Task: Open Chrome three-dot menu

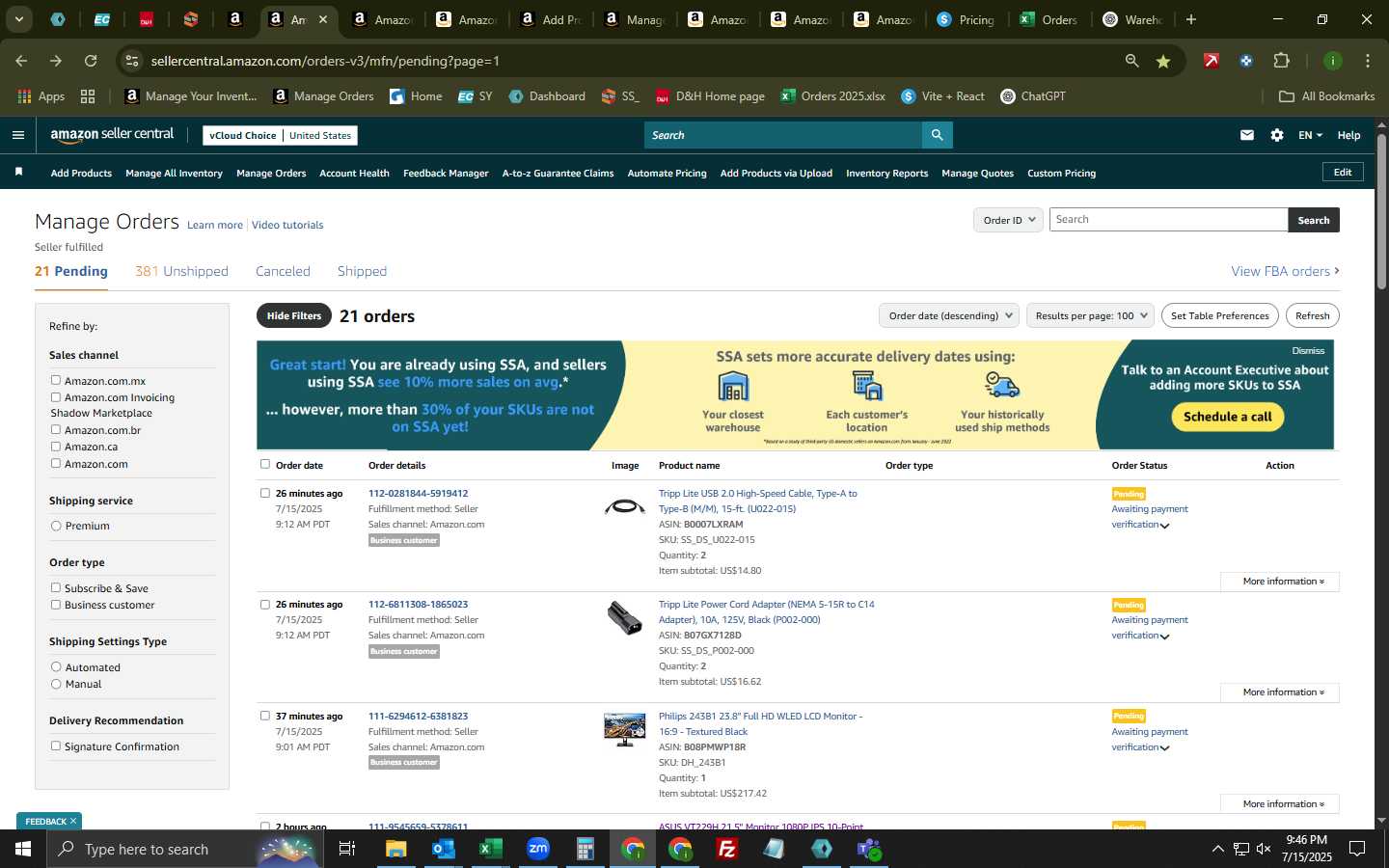Action: [x=1367, y=61]
